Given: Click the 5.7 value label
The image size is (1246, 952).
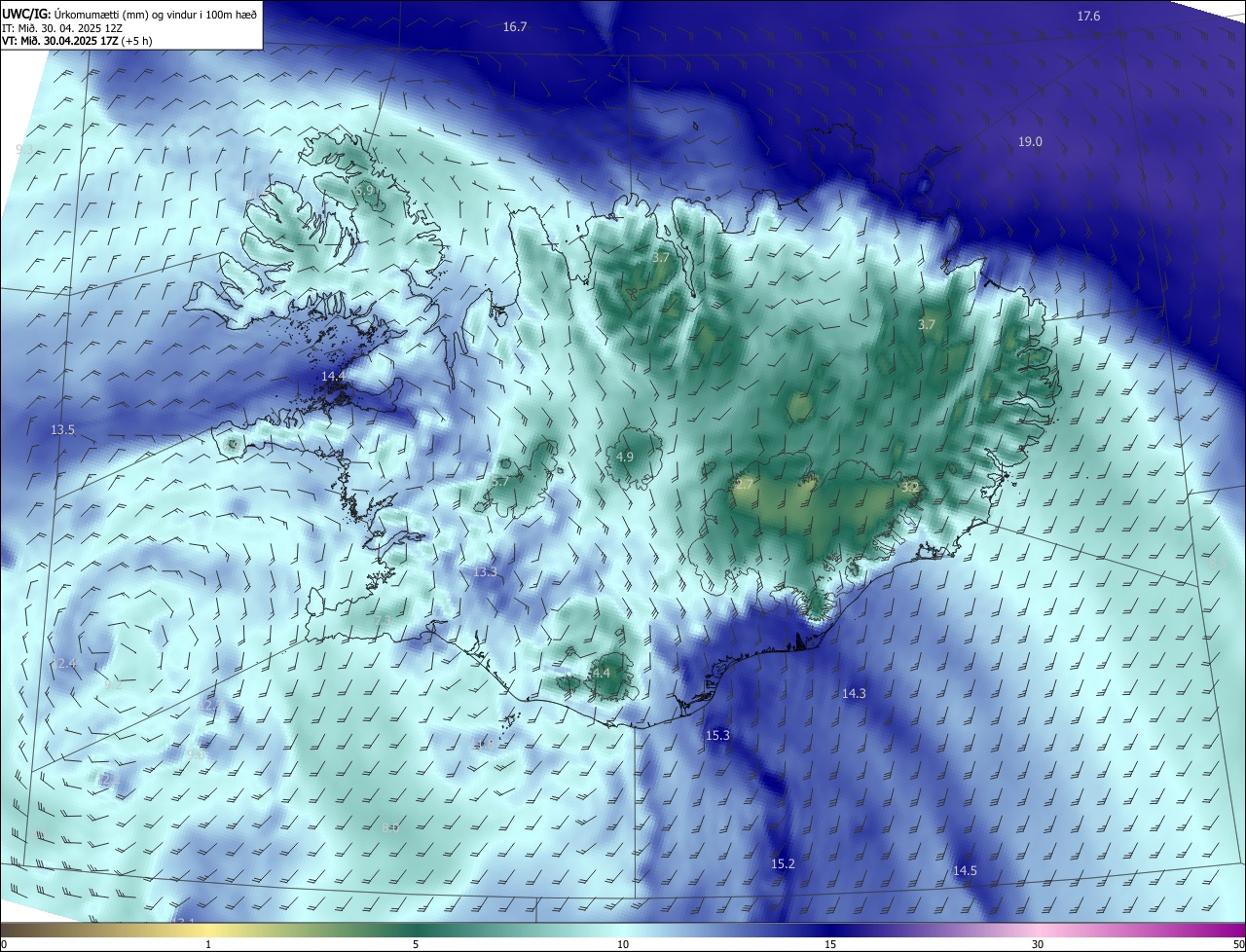Looking at the screenshot, I should click(500, 482).
